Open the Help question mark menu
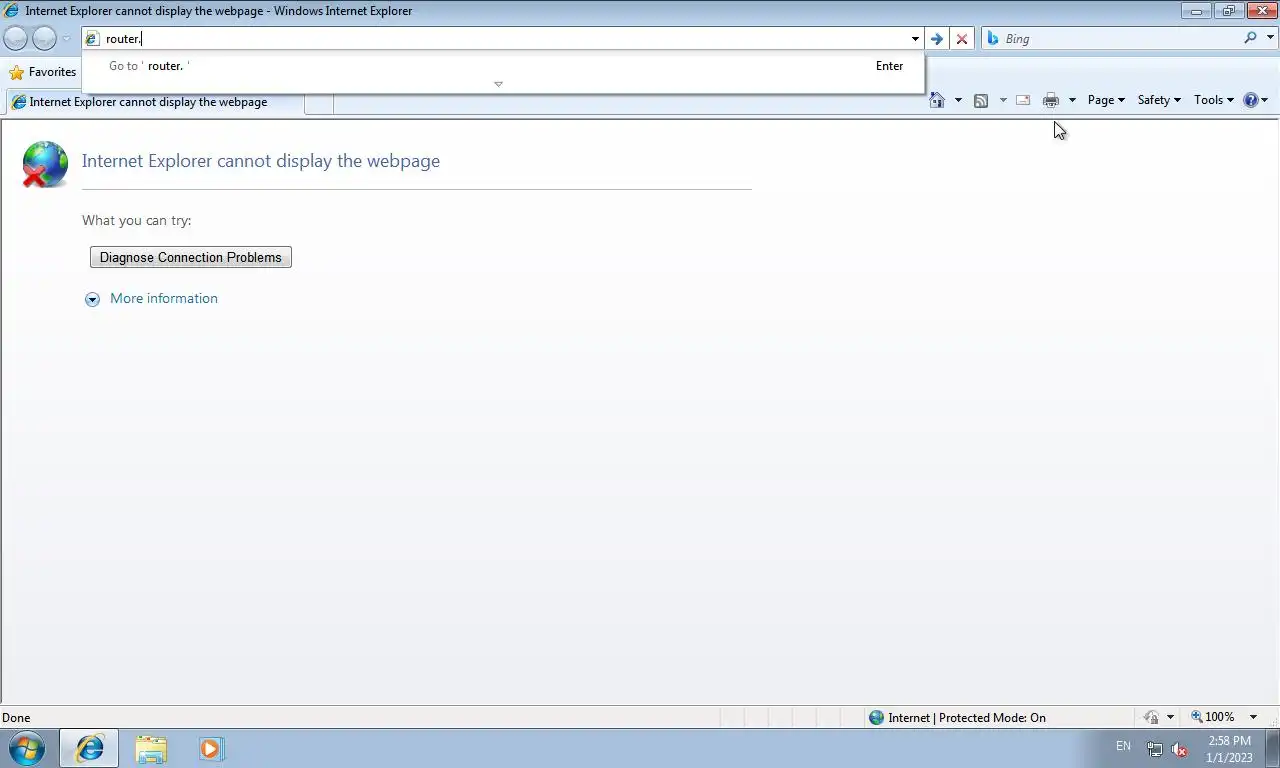 1255,100
